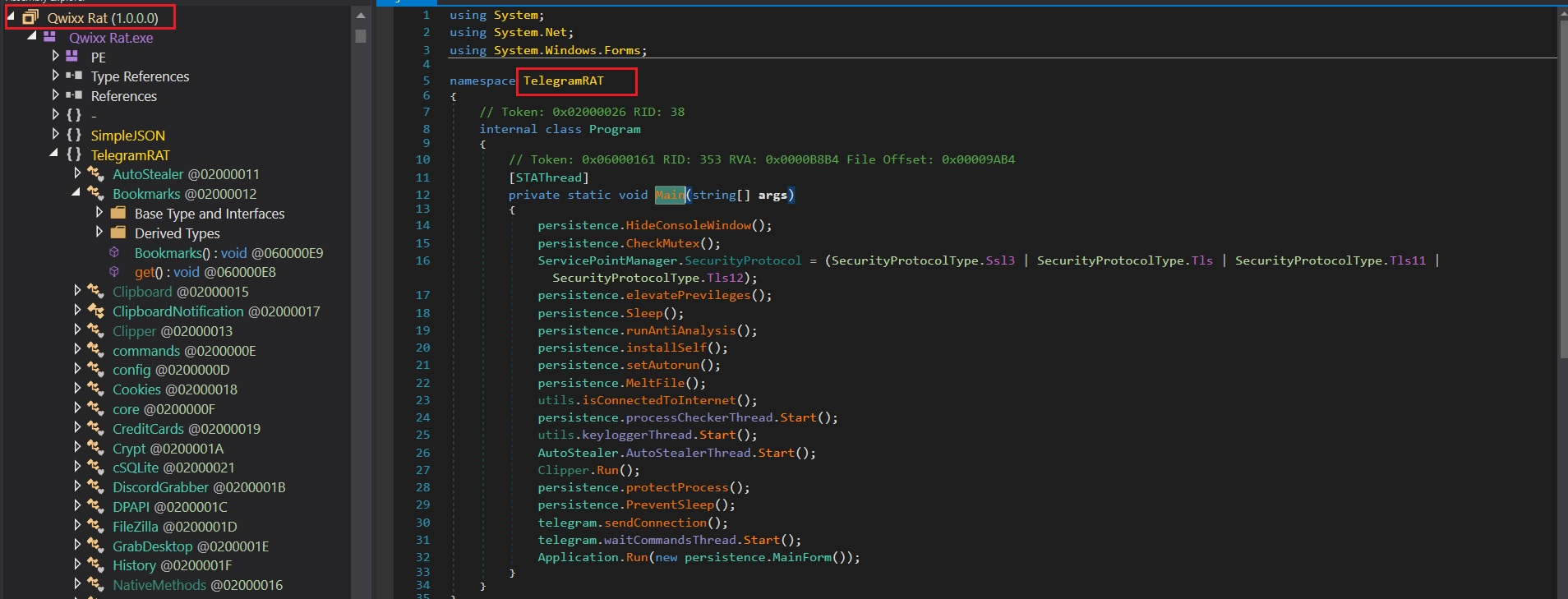Screen dimensions: 1568x599
Task: Click the TelegramRAT namespace name in code
Action: coord(563,81)
